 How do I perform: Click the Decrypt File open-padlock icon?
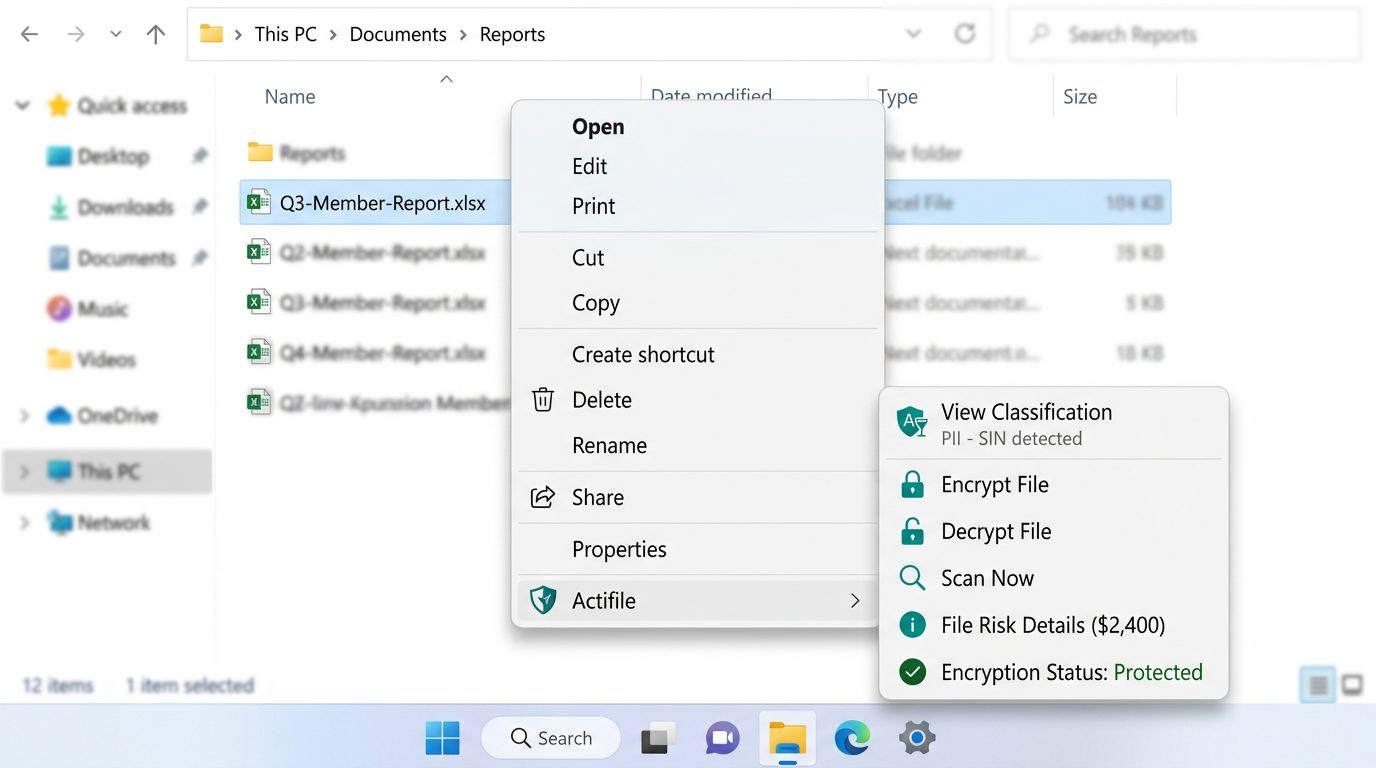[x=912, y=531]
